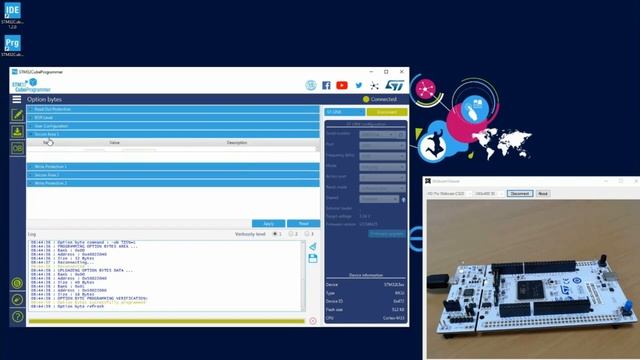Expand the Read Out Protection section

click(x=173, y=109)
